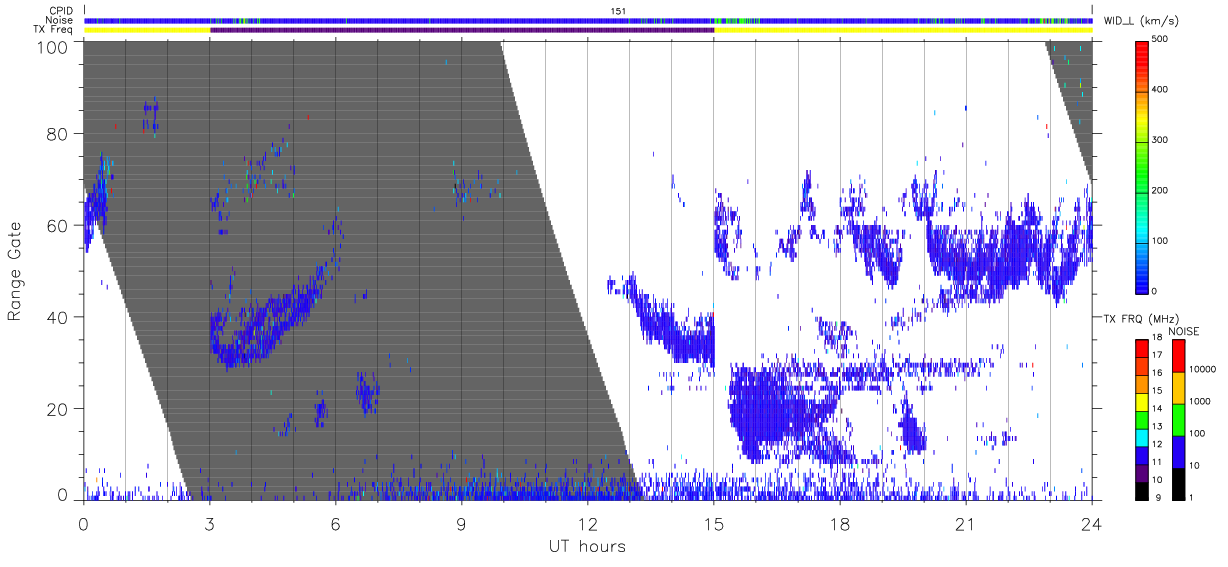Pick the blue 10–100 noise swatch
The height and width of the screenshot is (567, 1228).
[1179, 451]
